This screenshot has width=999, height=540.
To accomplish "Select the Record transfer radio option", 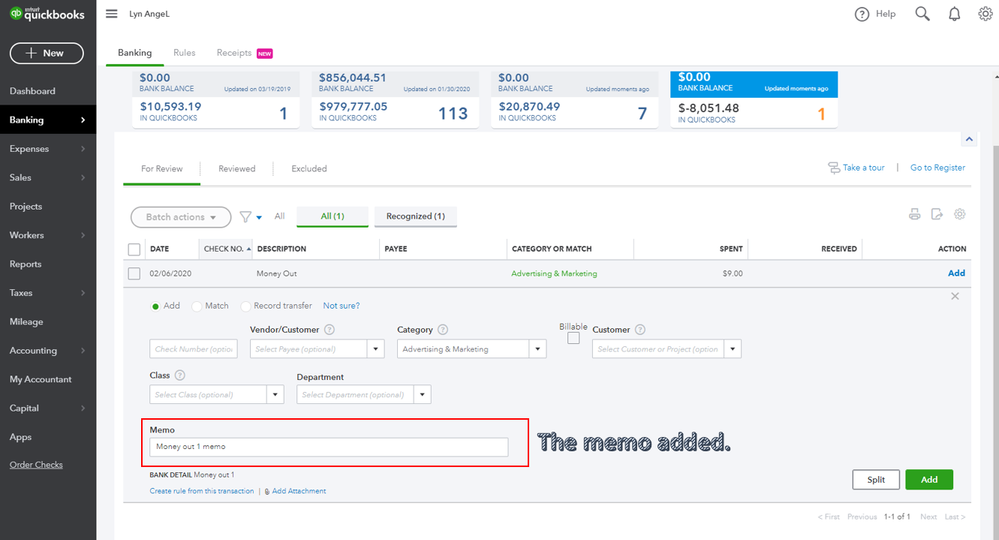I will tap(245, 306).
